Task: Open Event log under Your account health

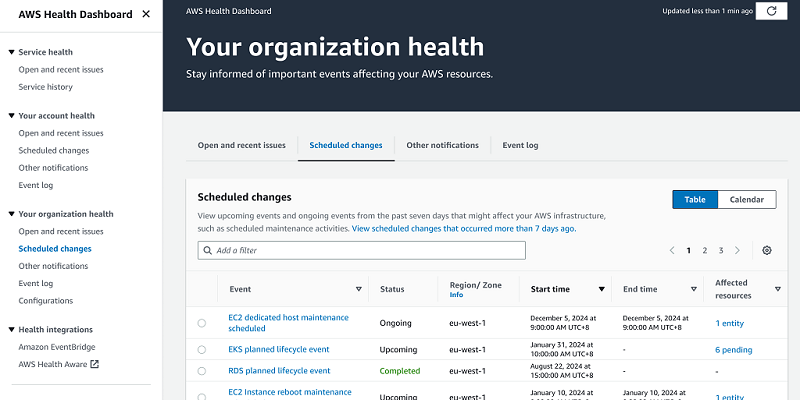Action: (36, 185)
